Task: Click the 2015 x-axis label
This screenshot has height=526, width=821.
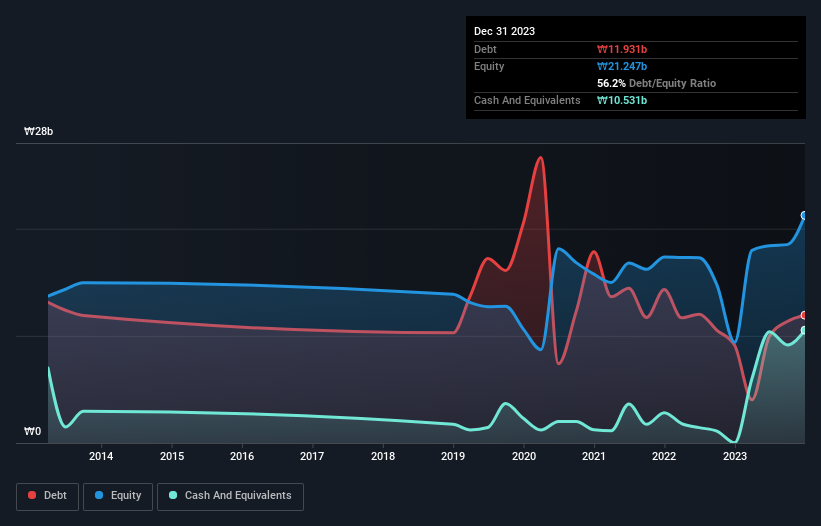Action: click(172, 456)
